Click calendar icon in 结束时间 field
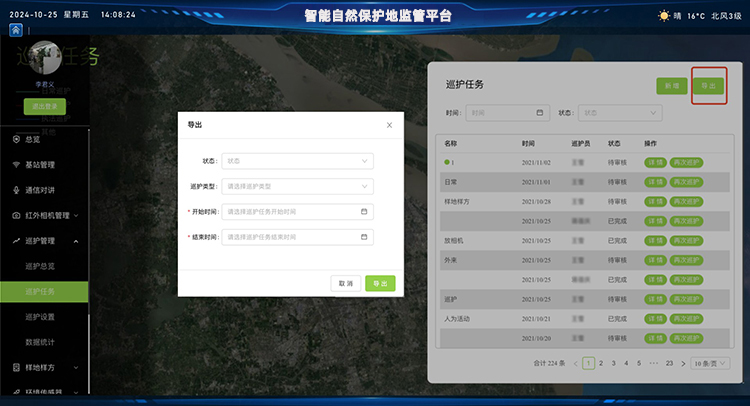The width and height of the screenshot is (750, 406). point(364,237)
